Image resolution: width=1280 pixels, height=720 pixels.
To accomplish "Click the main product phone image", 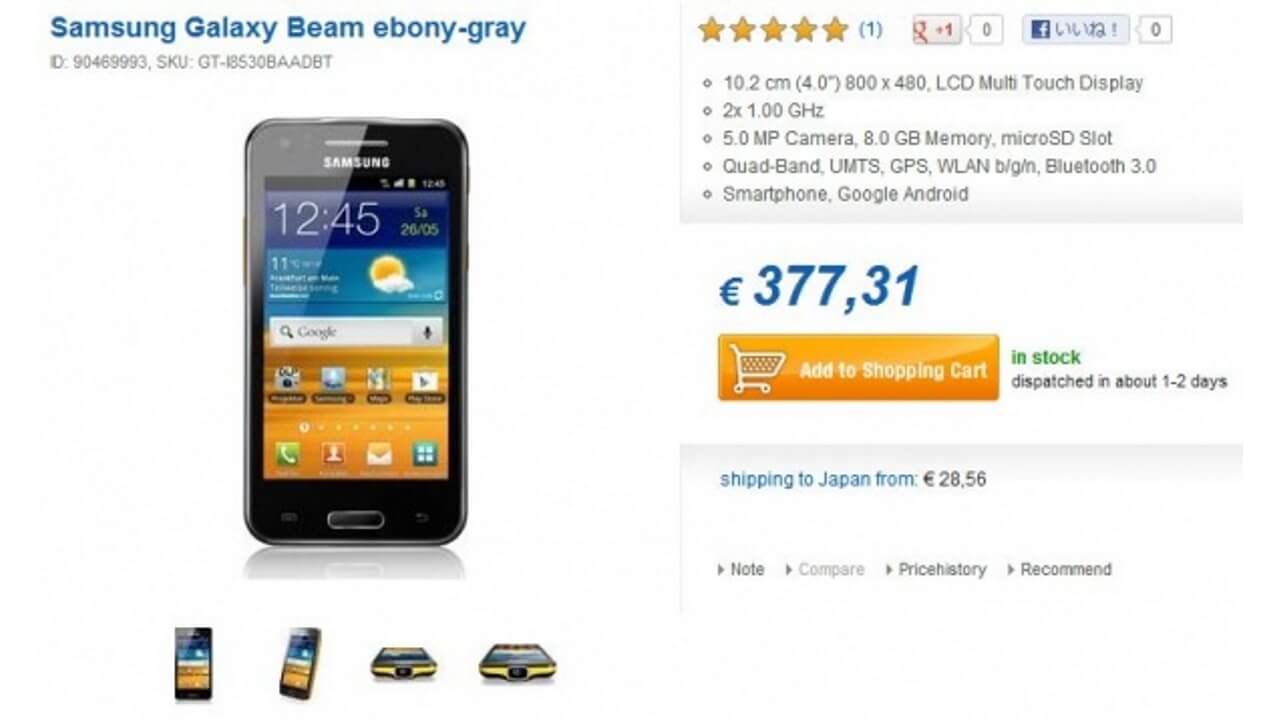I will [356, 333].
